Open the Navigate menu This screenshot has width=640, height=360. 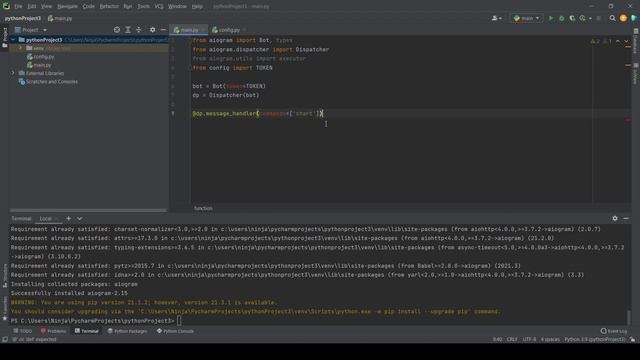[67, 7]
